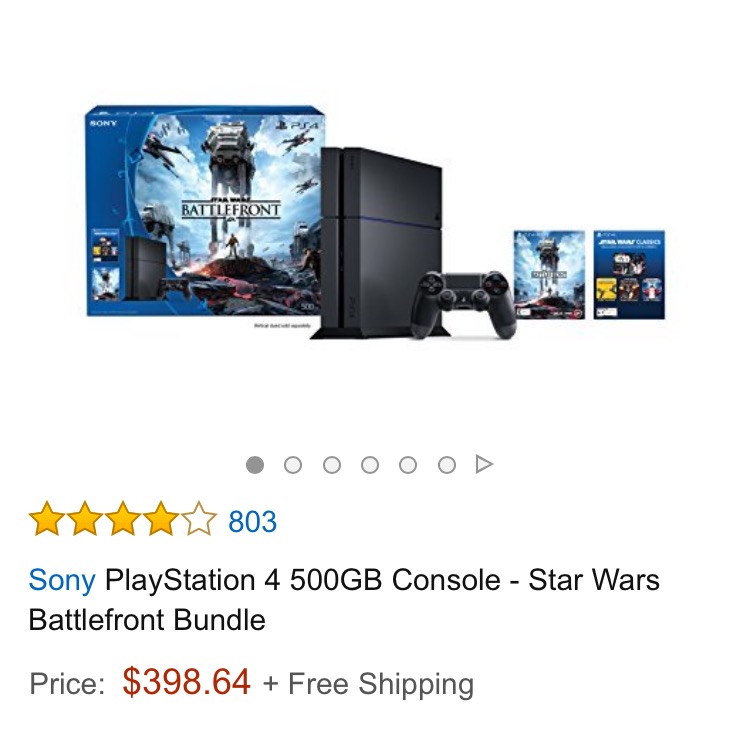Click the first gold rating star

46,519
